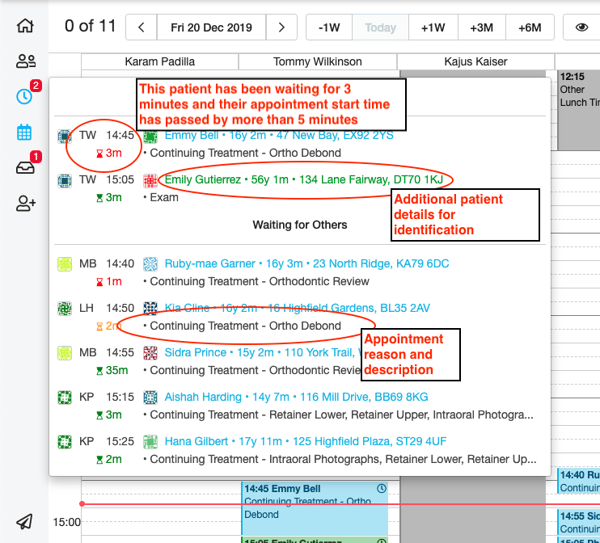Jump forward six months with +6M

[x=531, y=27]
